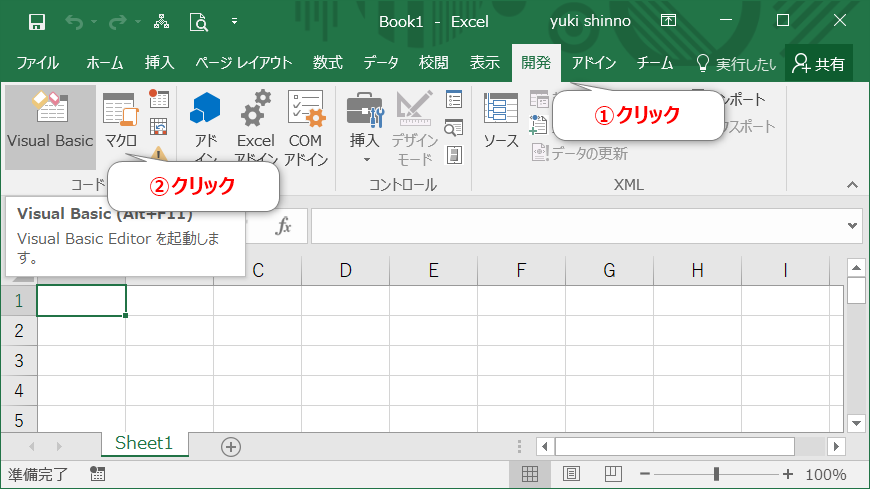Open Excel アドイン manager

point(256,125)
